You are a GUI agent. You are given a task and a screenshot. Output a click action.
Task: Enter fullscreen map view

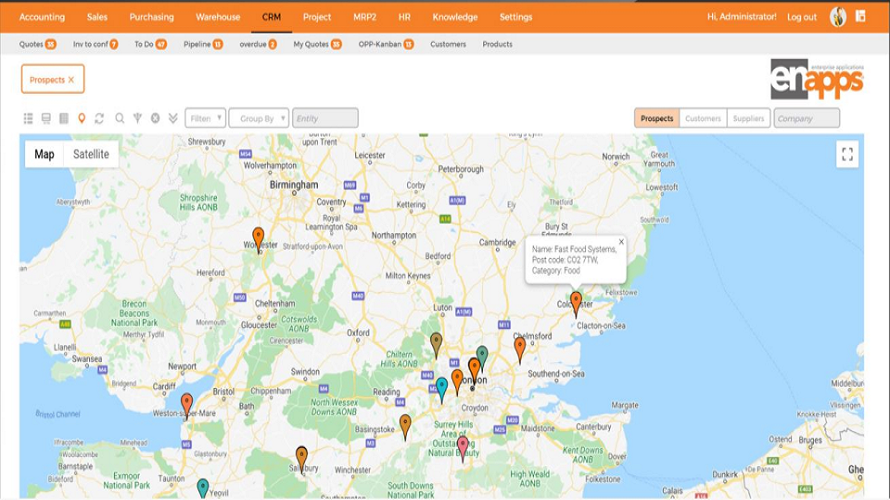click(847, 154)
